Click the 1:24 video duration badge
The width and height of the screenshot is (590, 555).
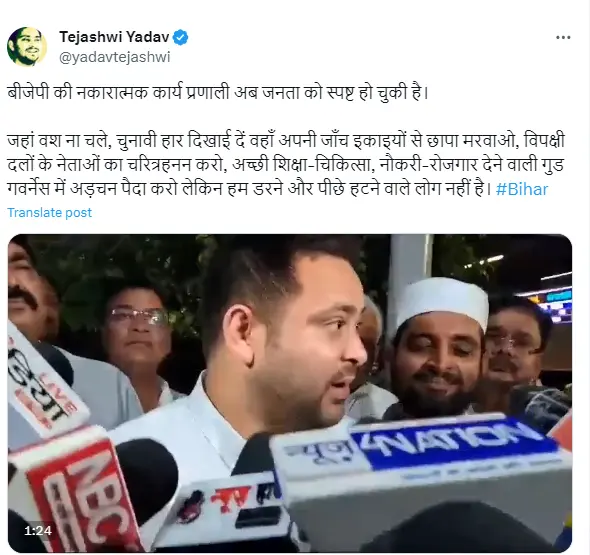38,531
